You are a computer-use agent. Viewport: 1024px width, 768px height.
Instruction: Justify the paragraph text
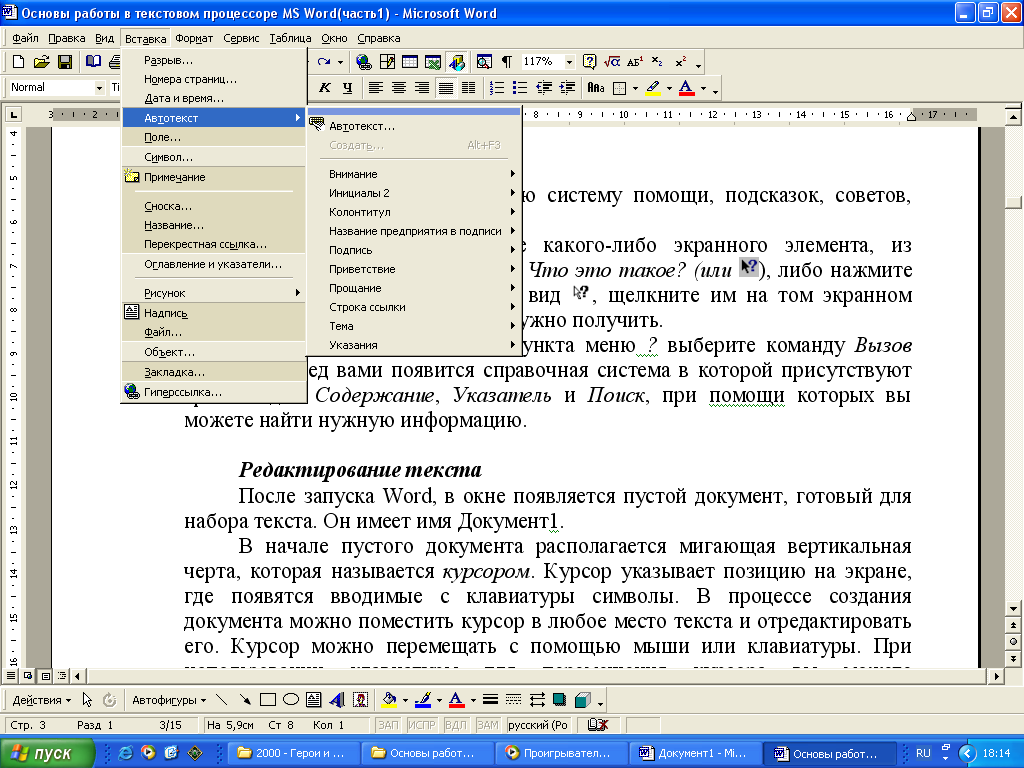point(445,88)
